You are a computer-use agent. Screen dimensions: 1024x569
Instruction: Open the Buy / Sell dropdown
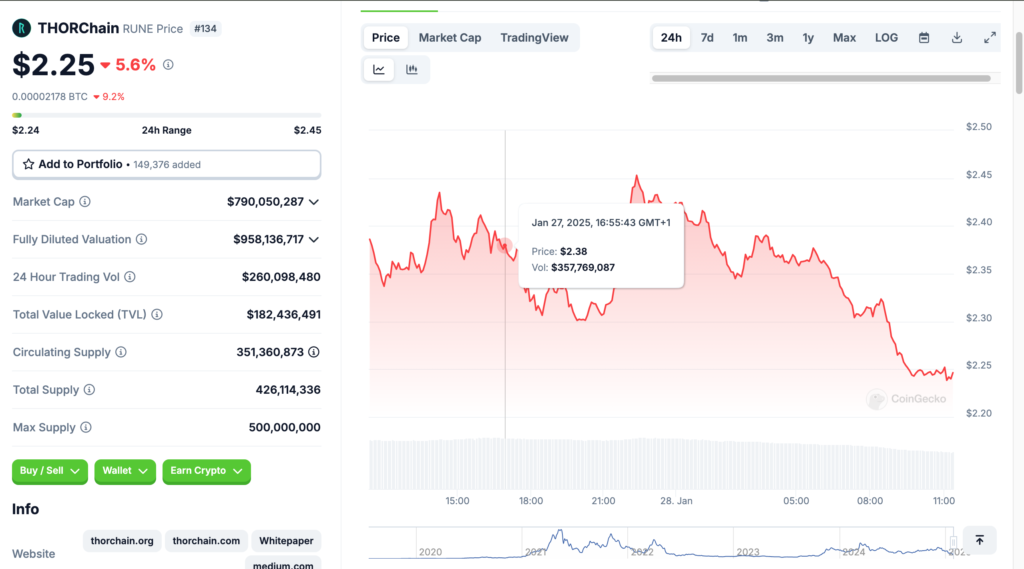[50, 471]
